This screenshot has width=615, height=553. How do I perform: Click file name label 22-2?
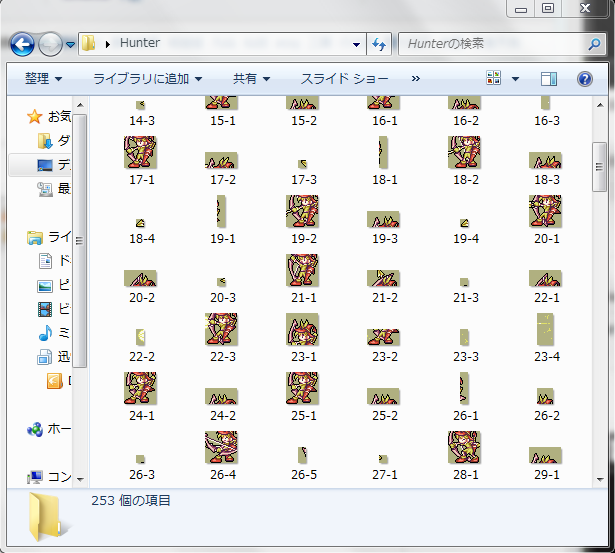pyautogui.click(x=142, y=357)
